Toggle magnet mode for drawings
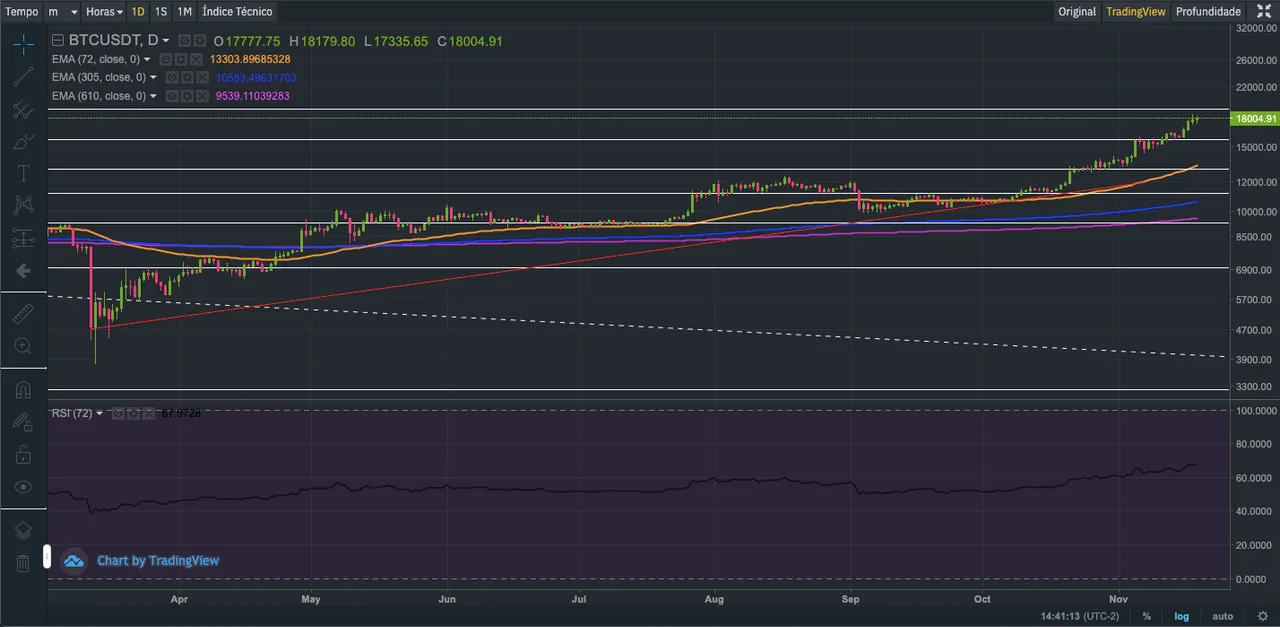Screen dimensions: 1280x627 point(23,390)
